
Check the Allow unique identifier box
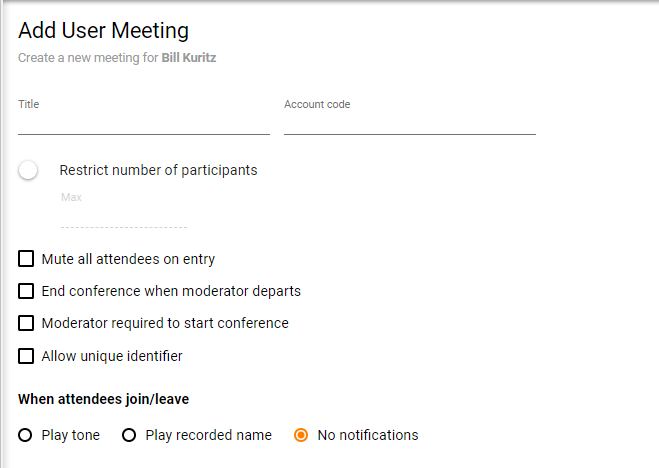[27, 356]
